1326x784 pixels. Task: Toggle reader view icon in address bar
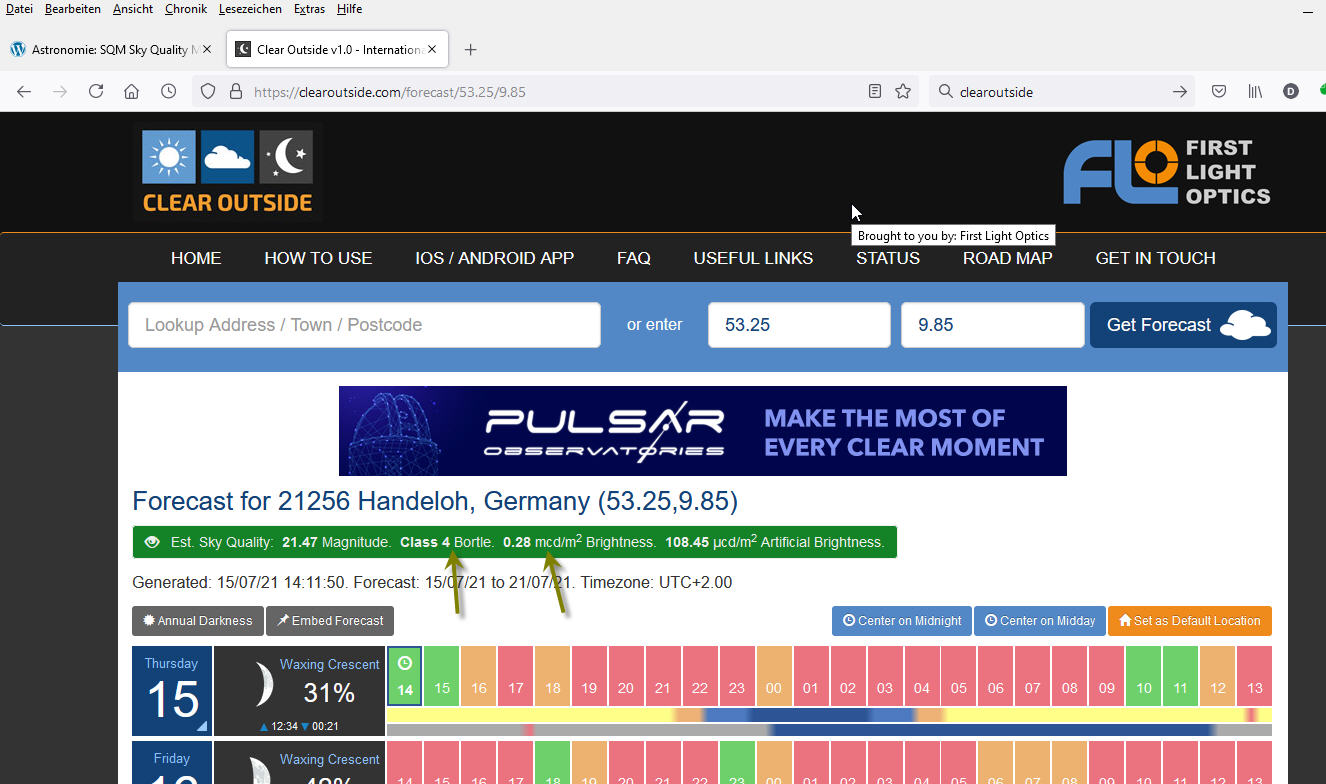[x=875, y=91]
